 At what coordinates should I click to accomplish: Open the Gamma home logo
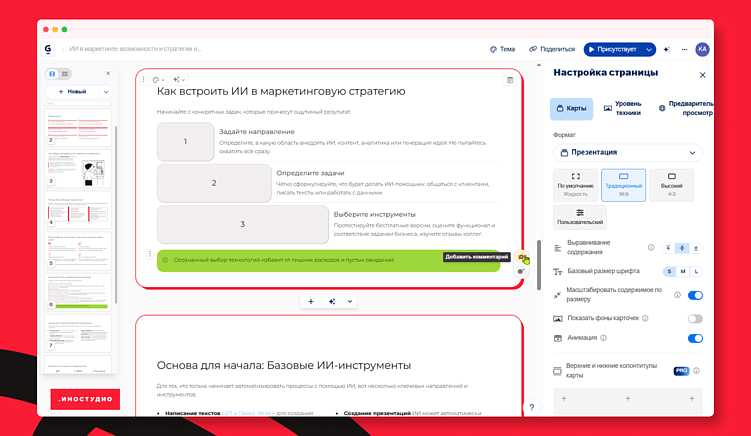48,49
